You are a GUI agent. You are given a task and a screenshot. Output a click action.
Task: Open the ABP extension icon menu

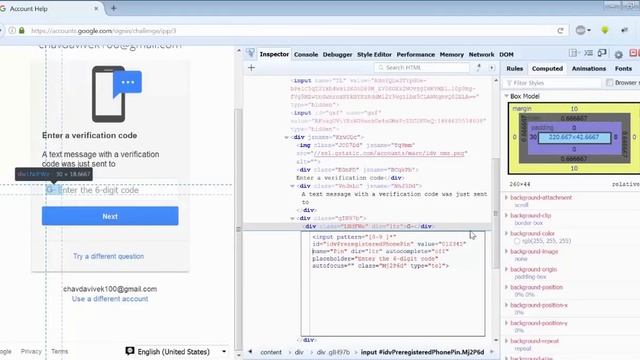coord(583,30)
